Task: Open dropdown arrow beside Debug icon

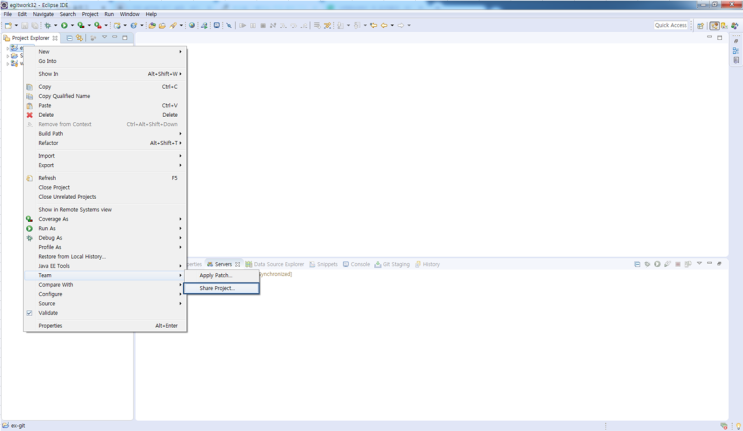Action: pos(55,26)
